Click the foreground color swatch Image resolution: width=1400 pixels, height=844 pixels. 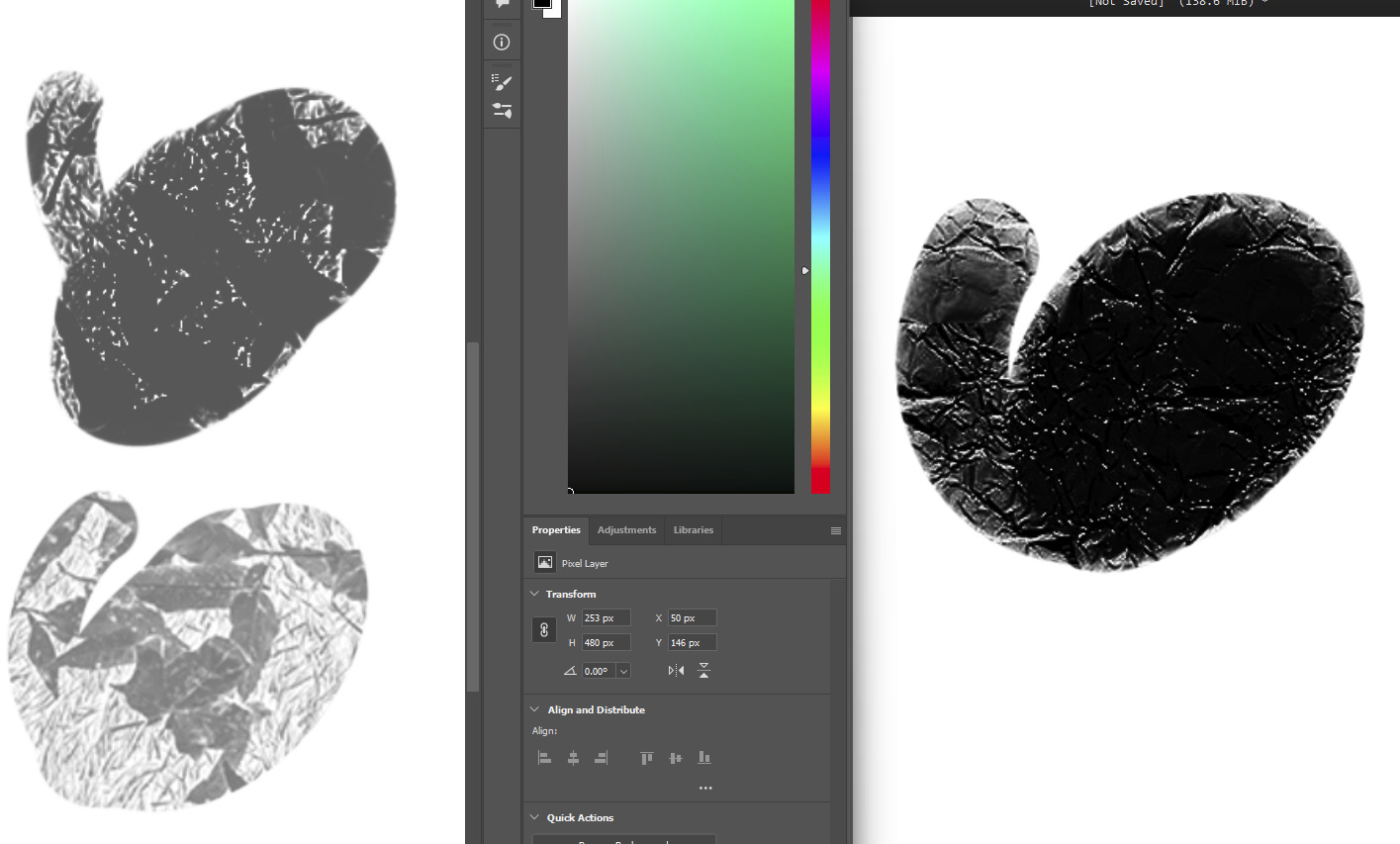(x=541, y=3)
